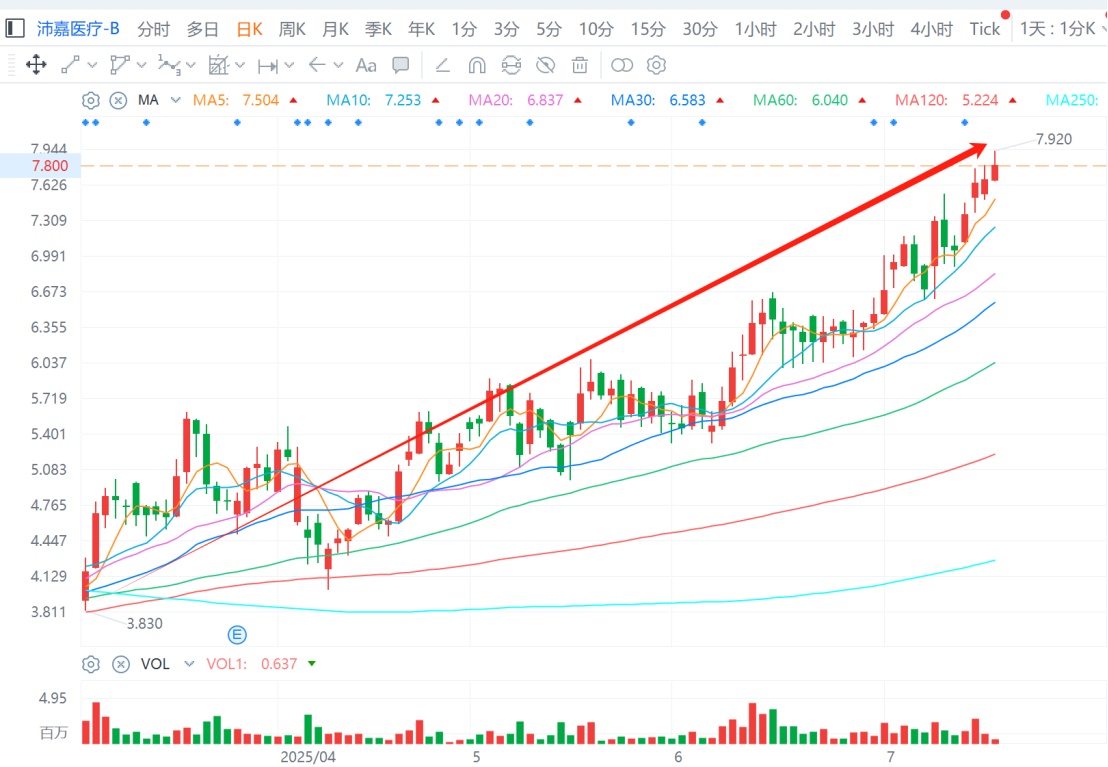The image size is (1108, 767).
Task: Select the trend line drawing tool
Action: tap(71, 65)
